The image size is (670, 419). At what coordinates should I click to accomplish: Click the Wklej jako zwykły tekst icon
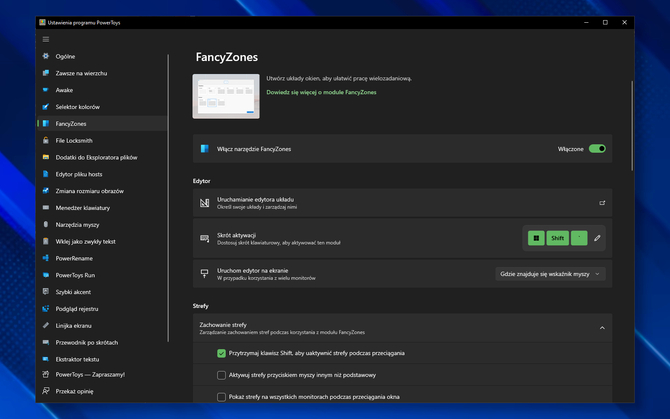(x=46, y=241)
